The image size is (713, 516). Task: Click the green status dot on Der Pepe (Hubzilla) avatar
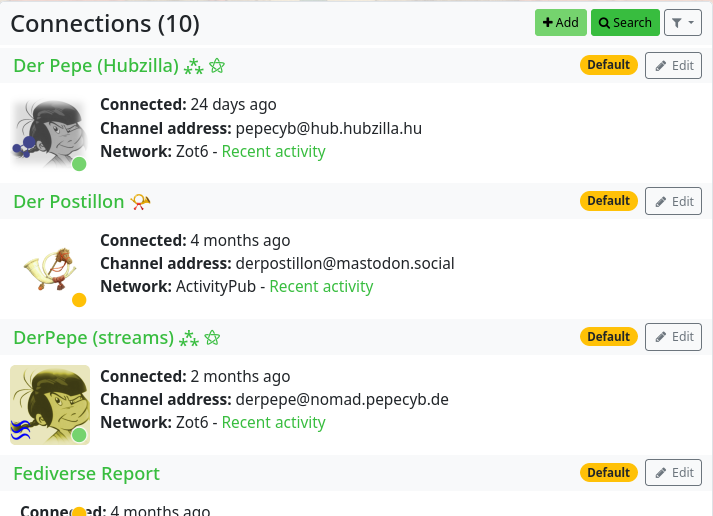[79, 164]
